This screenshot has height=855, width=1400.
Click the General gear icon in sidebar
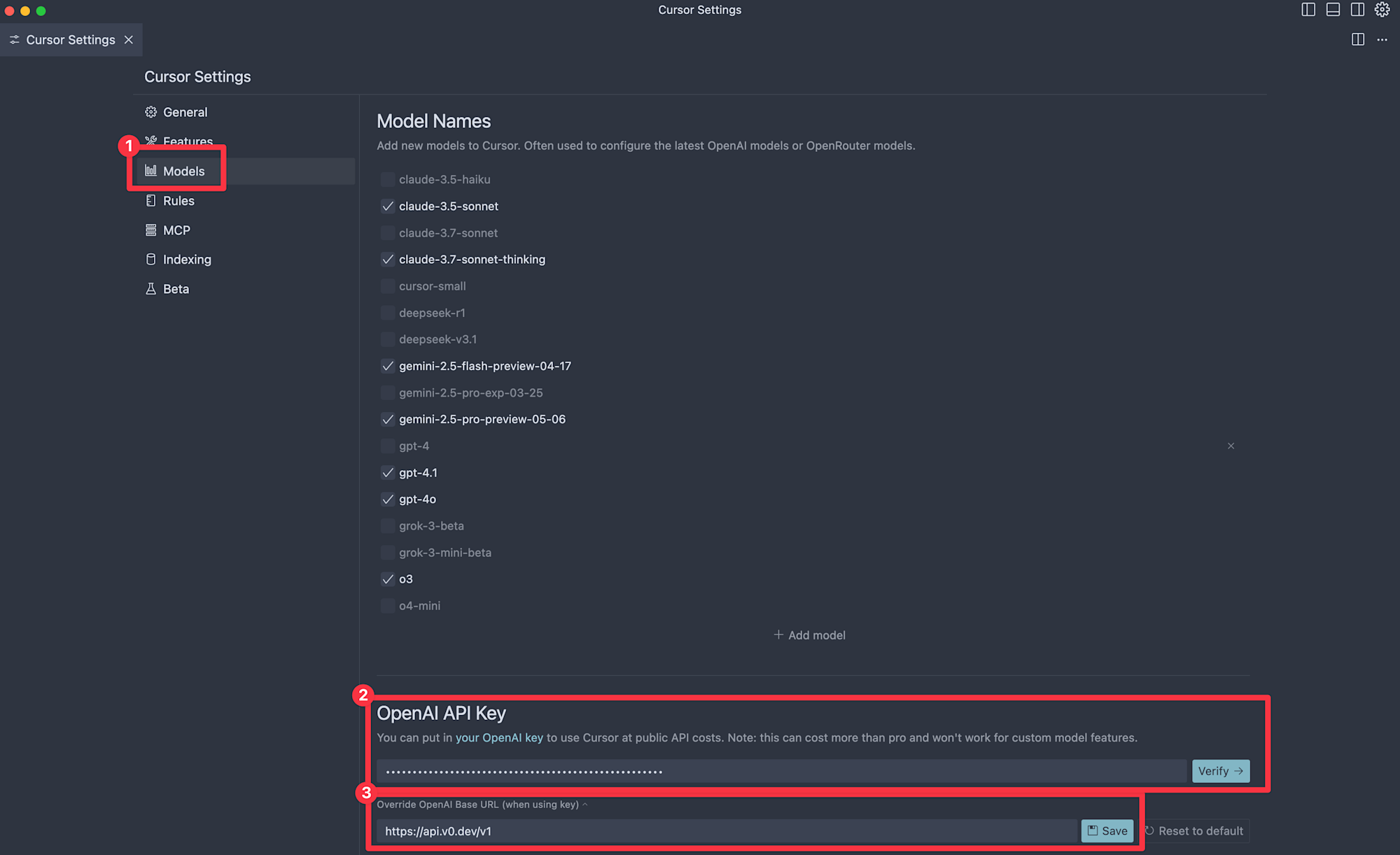[150, 112]
